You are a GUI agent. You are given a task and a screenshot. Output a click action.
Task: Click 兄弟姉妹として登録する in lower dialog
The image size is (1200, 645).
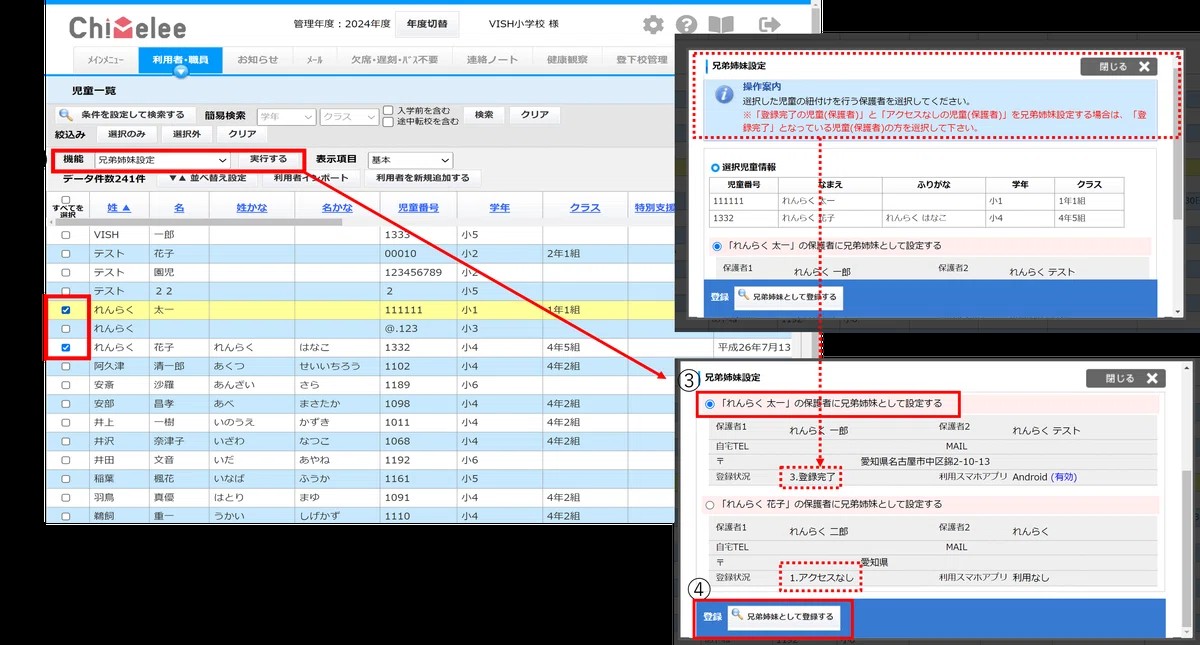pyautogui.click(x=782, y=617)
